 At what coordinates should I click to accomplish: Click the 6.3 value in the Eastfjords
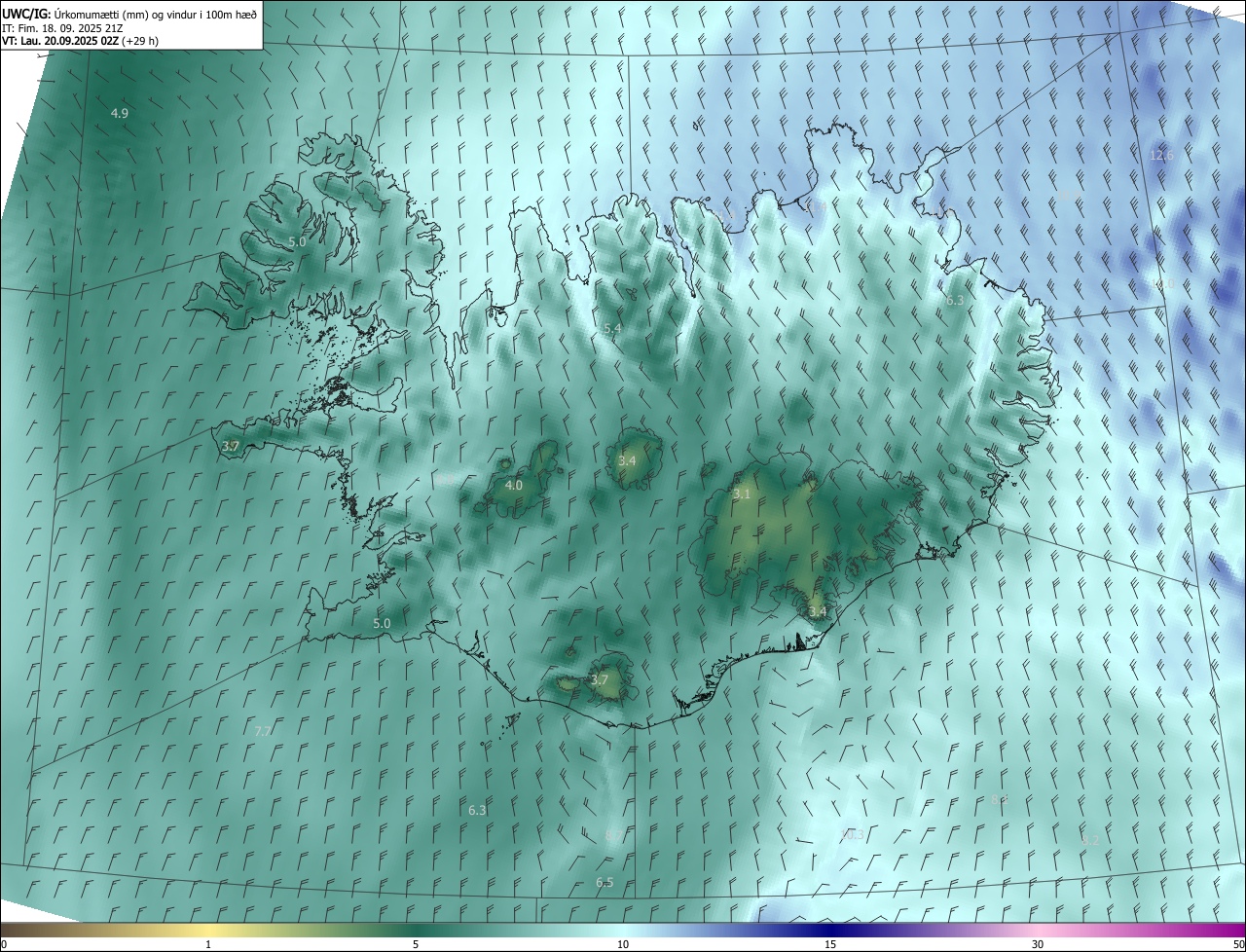(x=955, y=301)
